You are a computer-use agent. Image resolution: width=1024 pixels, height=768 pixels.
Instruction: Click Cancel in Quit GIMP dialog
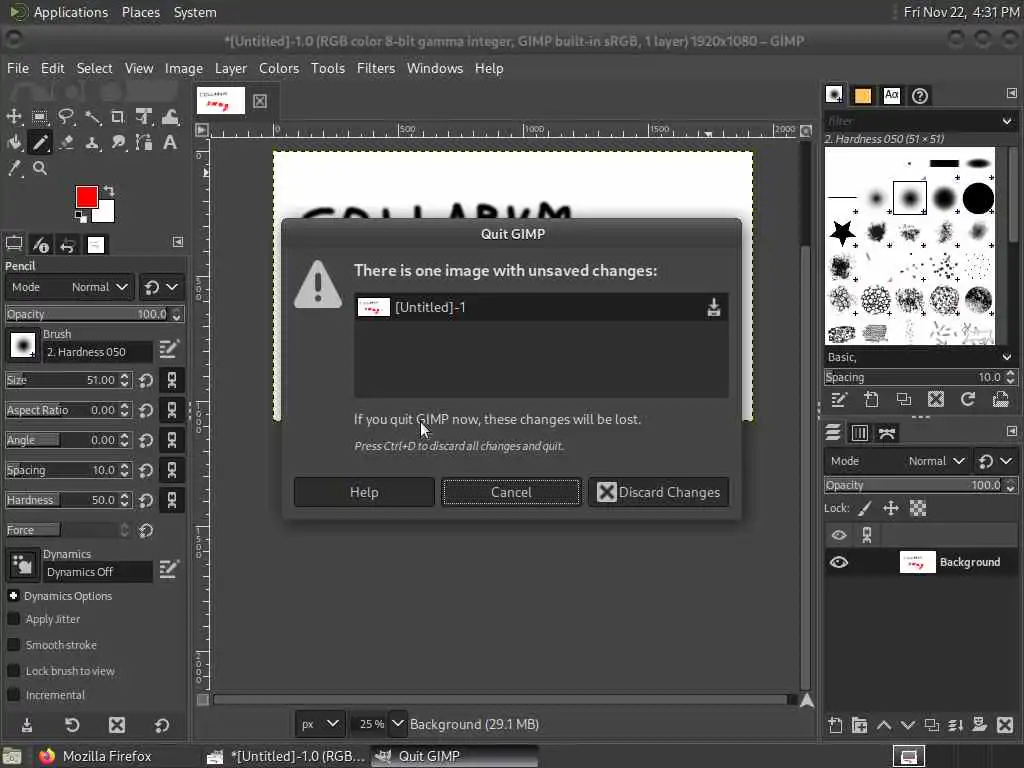(x=511, y=492)
